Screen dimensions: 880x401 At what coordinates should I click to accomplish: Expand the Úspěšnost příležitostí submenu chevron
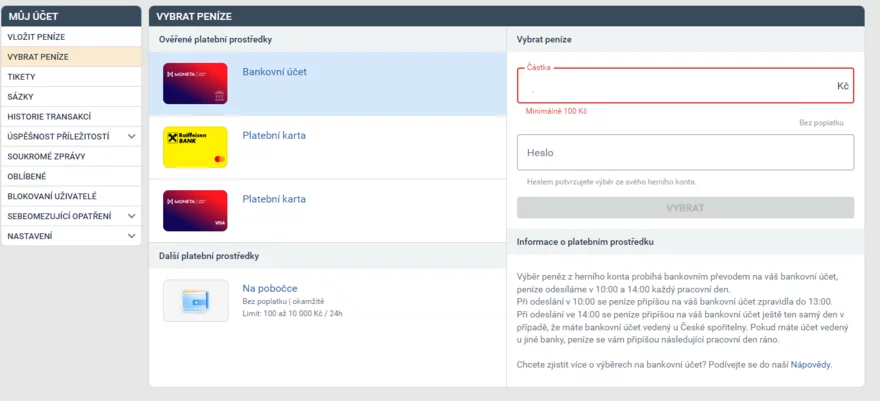tap(131, 136)
